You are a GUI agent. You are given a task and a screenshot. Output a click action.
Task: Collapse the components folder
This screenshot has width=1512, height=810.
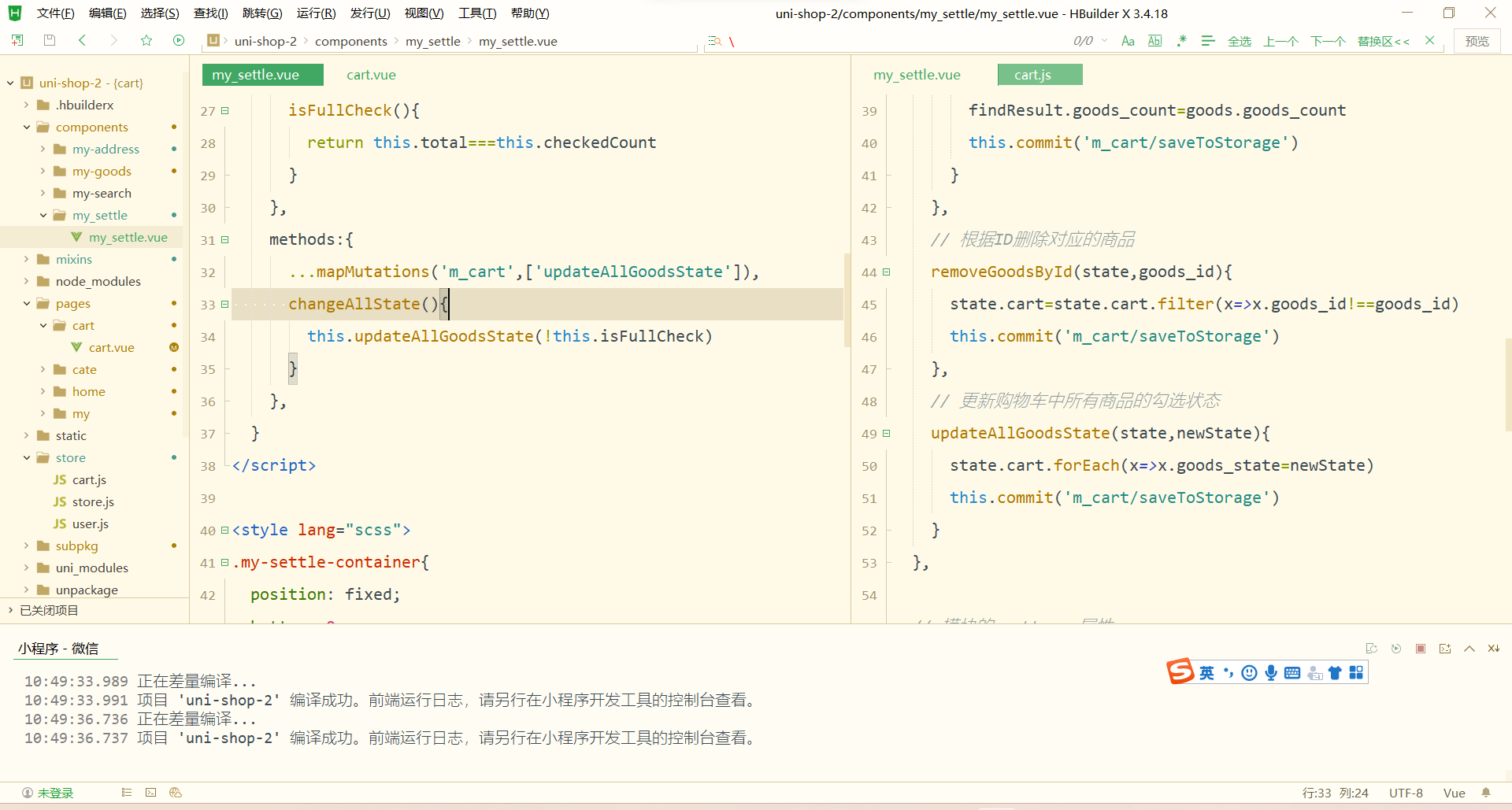[x=26, y=127]
